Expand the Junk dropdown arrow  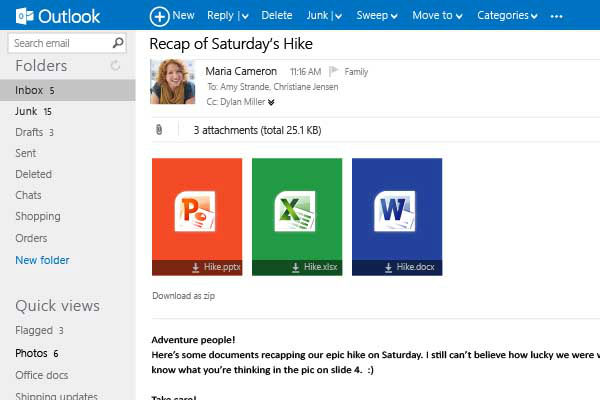coord(338,16)
